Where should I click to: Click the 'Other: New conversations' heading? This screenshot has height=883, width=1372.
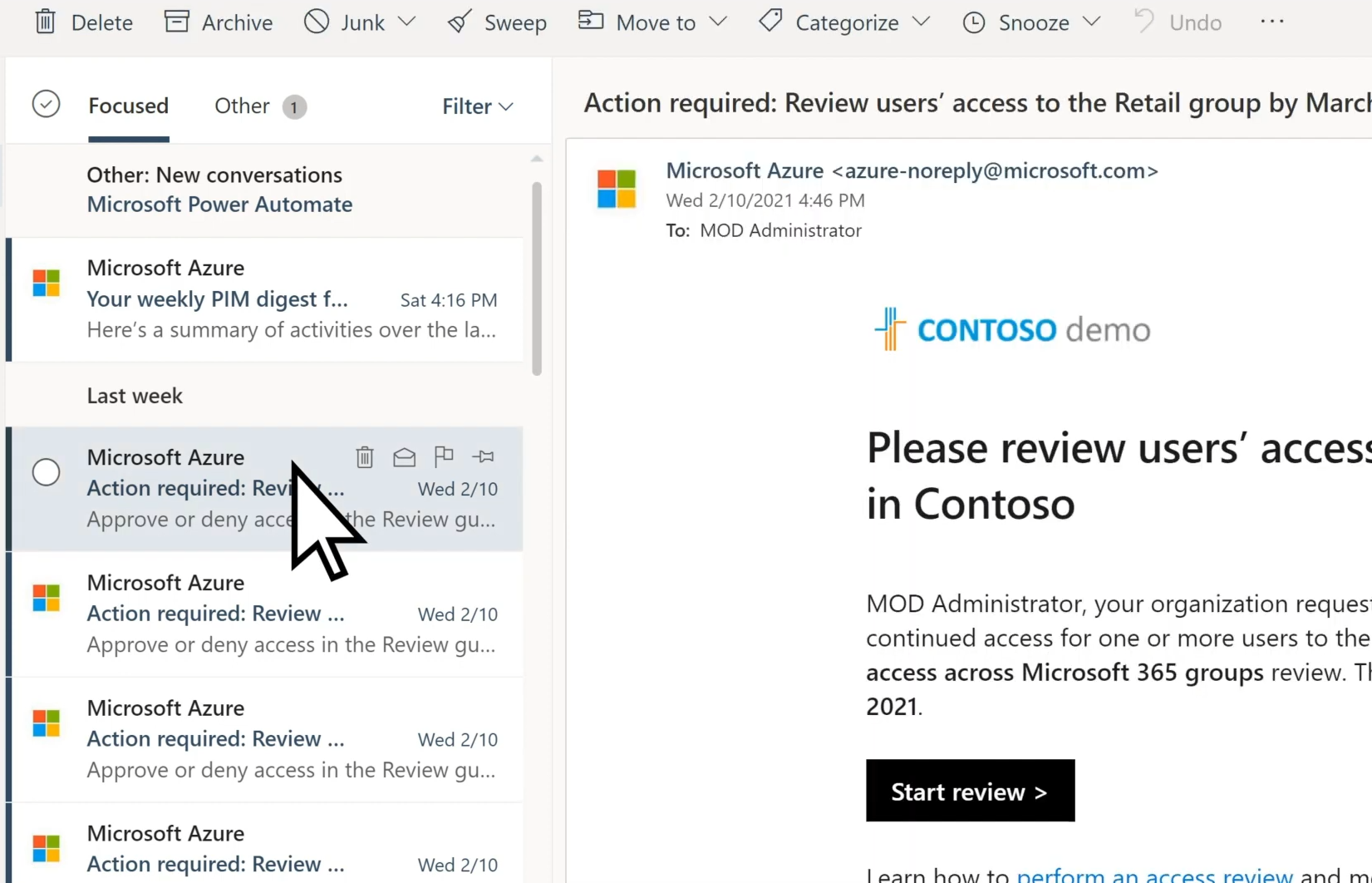pyautogui.click(x=214, y=175)
